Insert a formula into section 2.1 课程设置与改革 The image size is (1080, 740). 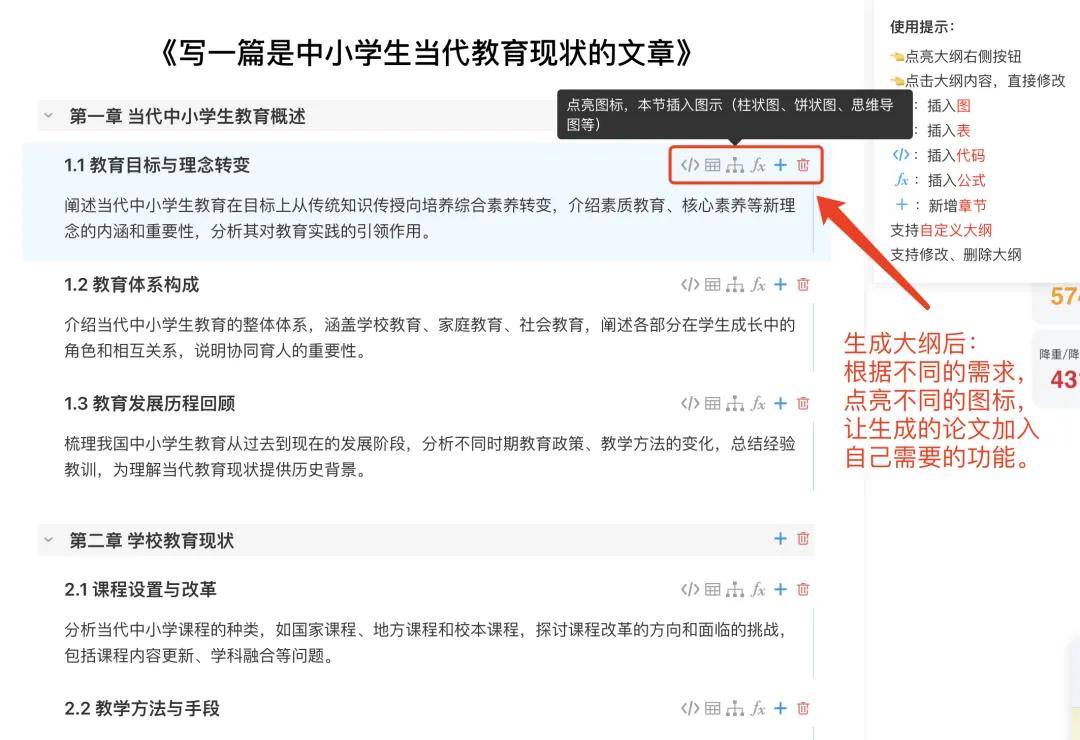[757, 589]
